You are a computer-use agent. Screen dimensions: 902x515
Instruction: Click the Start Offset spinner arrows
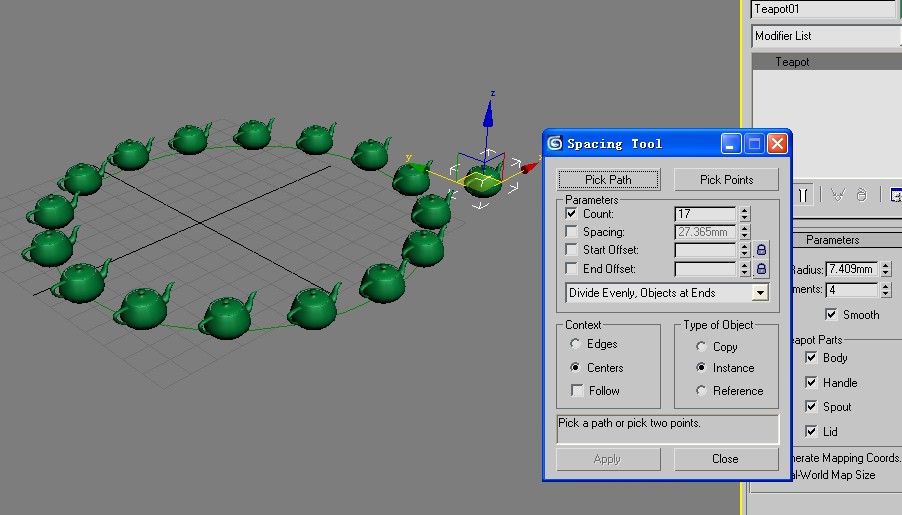[x=745, y=250]
